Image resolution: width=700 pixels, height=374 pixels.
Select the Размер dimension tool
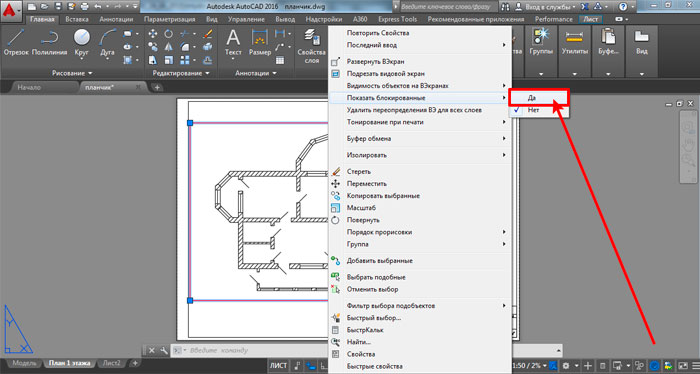click(x=260, y=42)
